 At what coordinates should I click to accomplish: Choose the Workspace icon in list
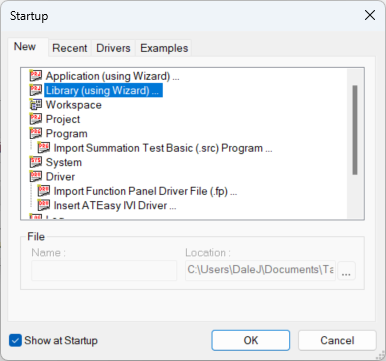point(36,104)
